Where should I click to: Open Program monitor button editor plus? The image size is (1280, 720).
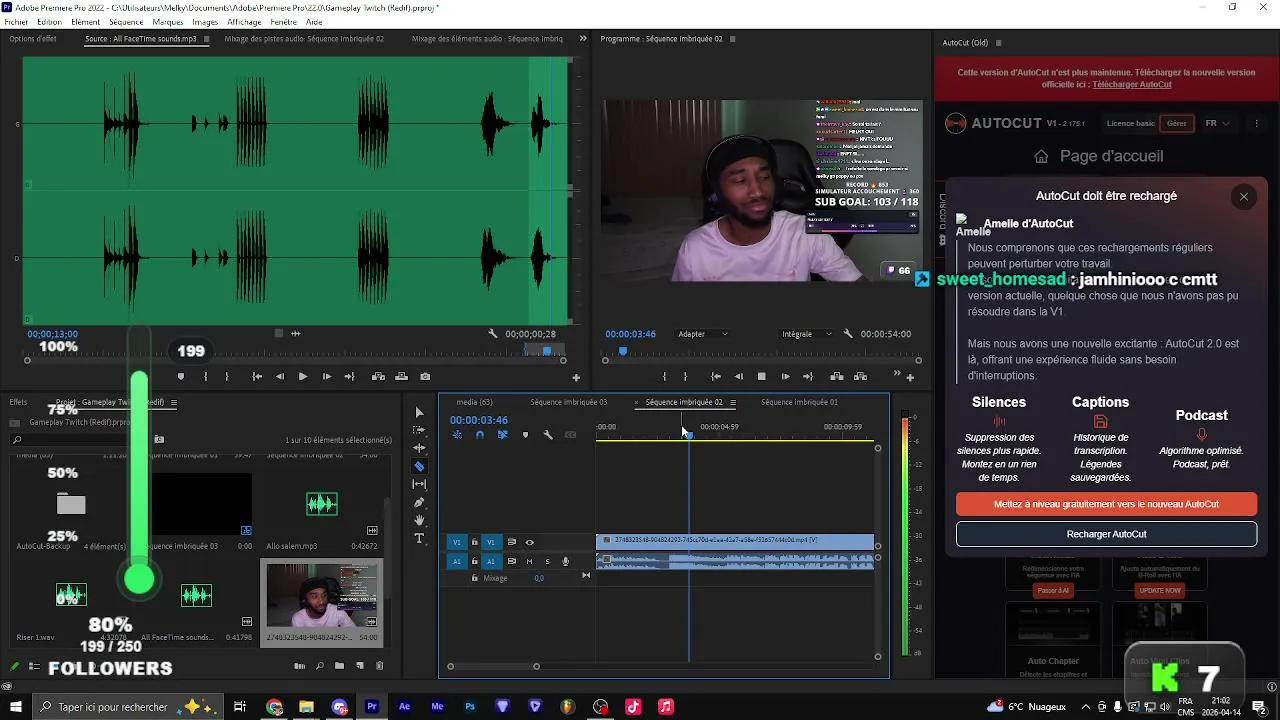[x=910, y=378]
